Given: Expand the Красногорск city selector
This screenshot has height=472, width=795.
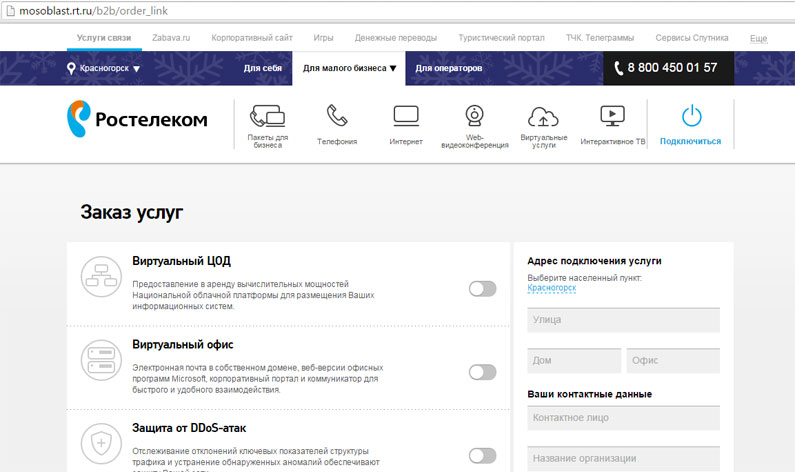Looking at the screenshot, I should 104,69.
